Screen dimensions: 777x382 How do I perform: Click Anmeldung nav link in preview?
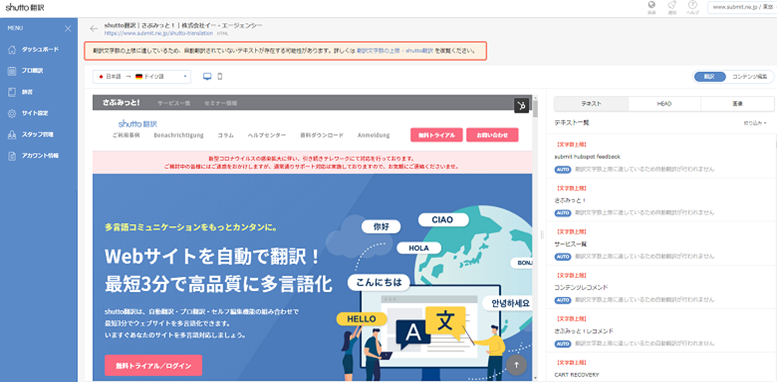tap(373, 135)
